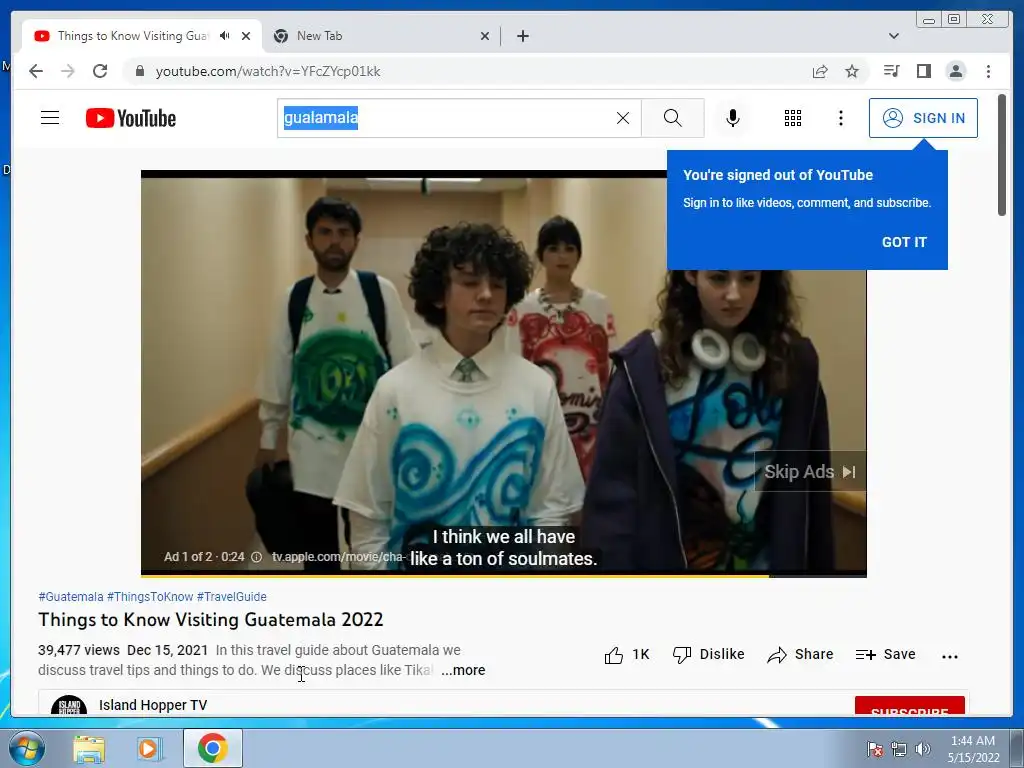Open Action Center flag icon
The width and height of the screenshot is (1024, 768).
point(874,749)
